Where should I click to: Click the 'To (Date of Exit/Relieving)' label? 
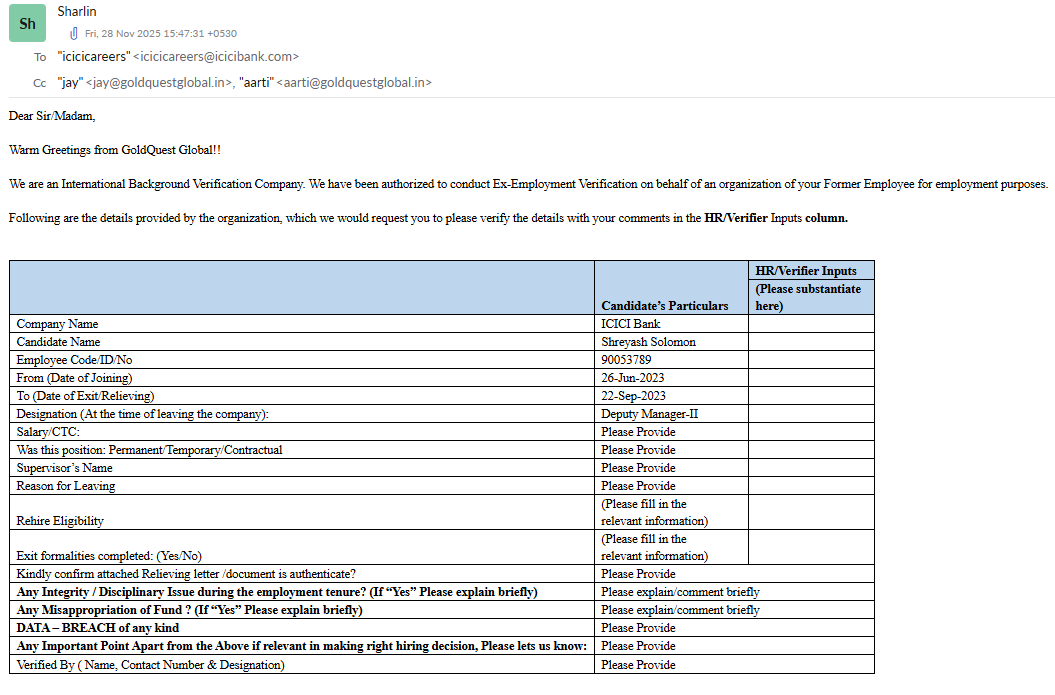tap(85, 396)
